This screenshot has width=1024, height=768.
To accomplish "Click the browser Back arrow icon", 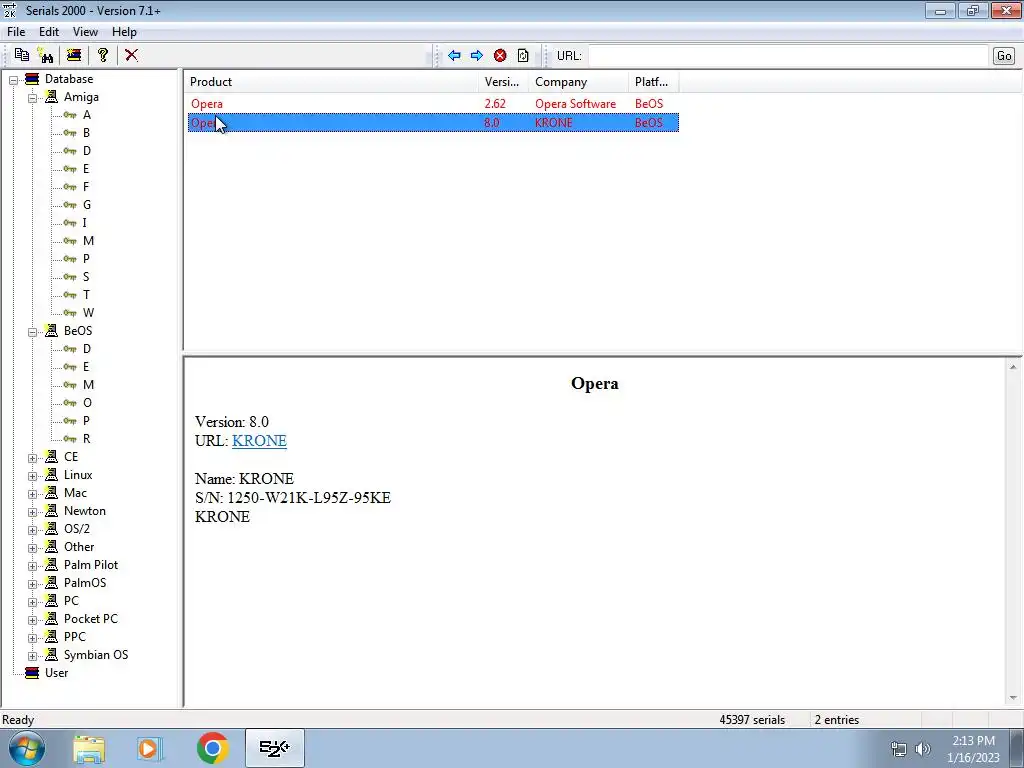I will click(x=455, y=56).
